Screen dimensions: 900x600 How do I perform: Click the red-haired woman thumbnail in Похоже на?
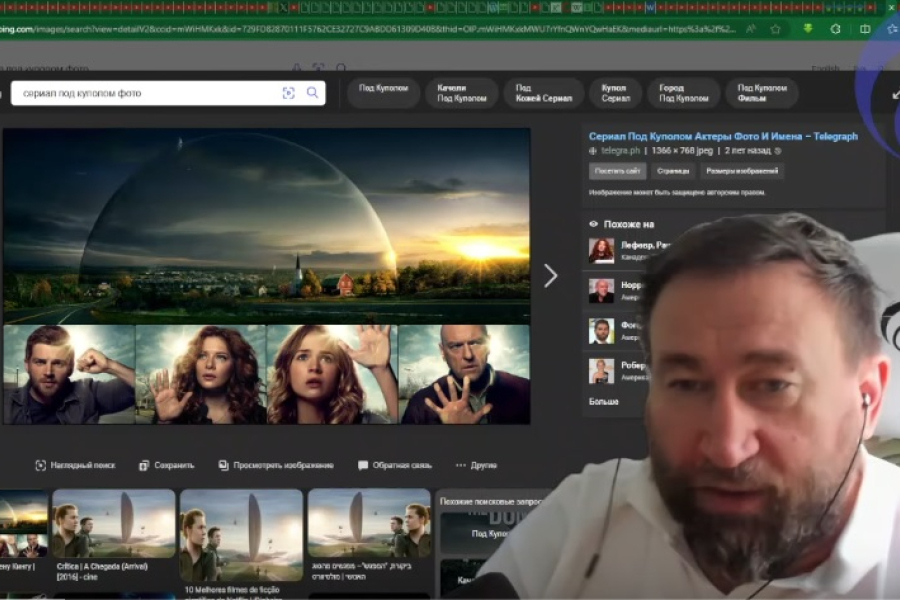coord(601,250)
